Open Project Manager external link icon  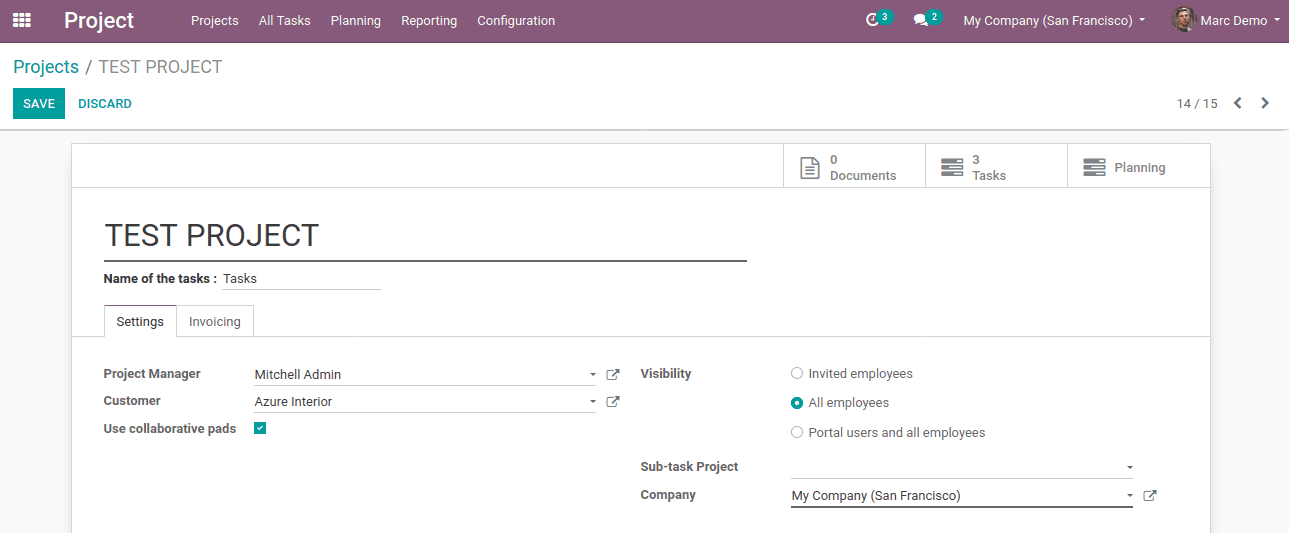(x=613, y=375)
